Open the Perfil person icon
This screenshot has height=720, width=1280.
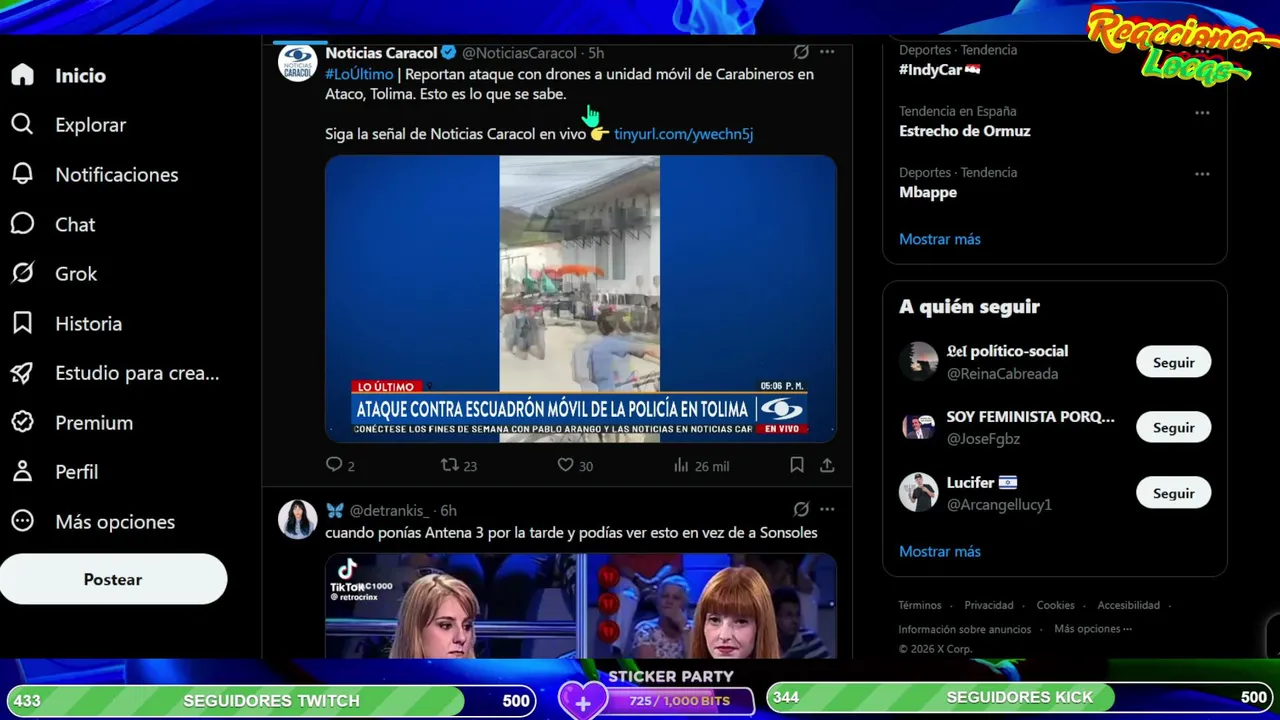coord(22,471)
